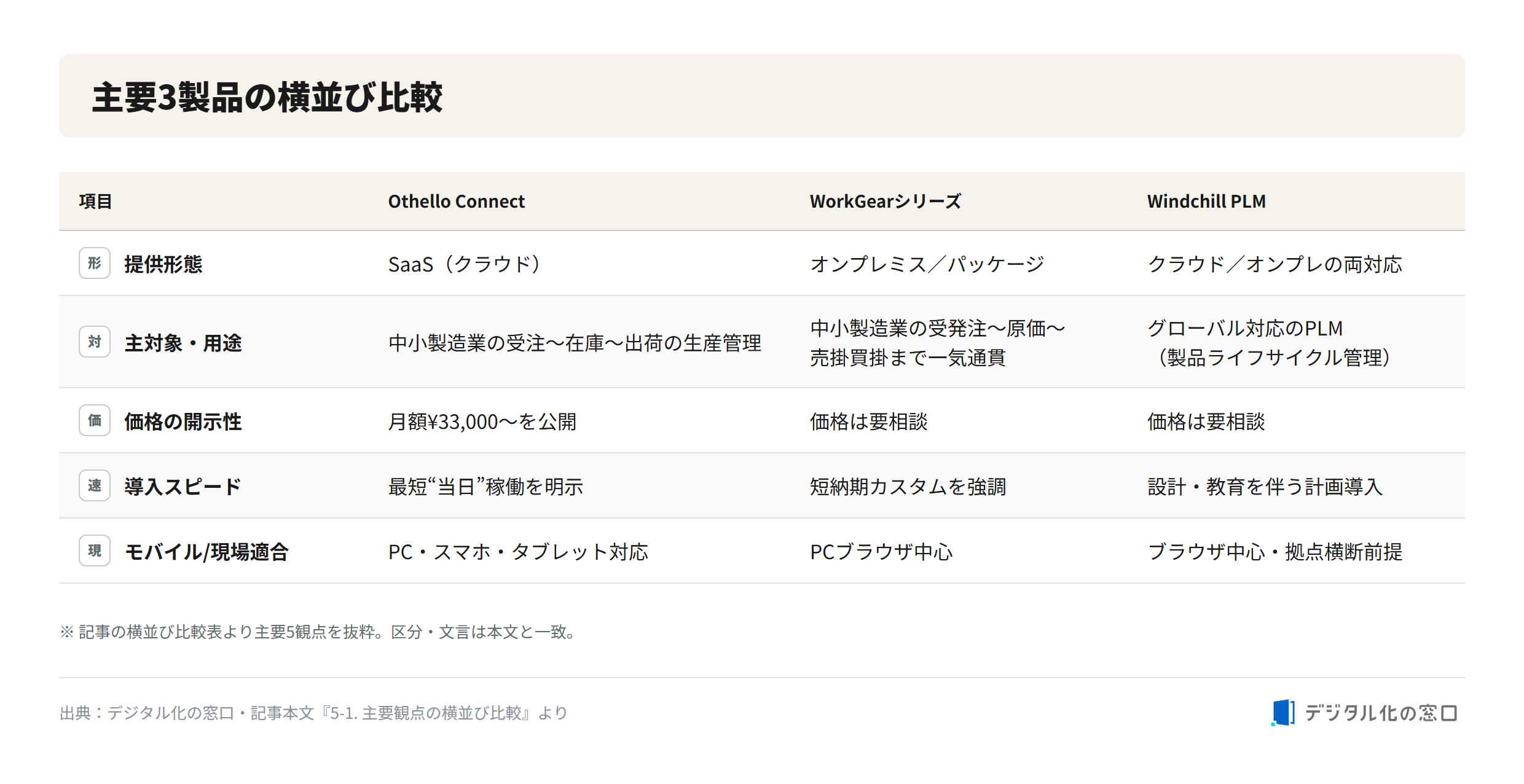Click the 導入スピード row label
1524x784 pixels.
[x=183, y=487]
